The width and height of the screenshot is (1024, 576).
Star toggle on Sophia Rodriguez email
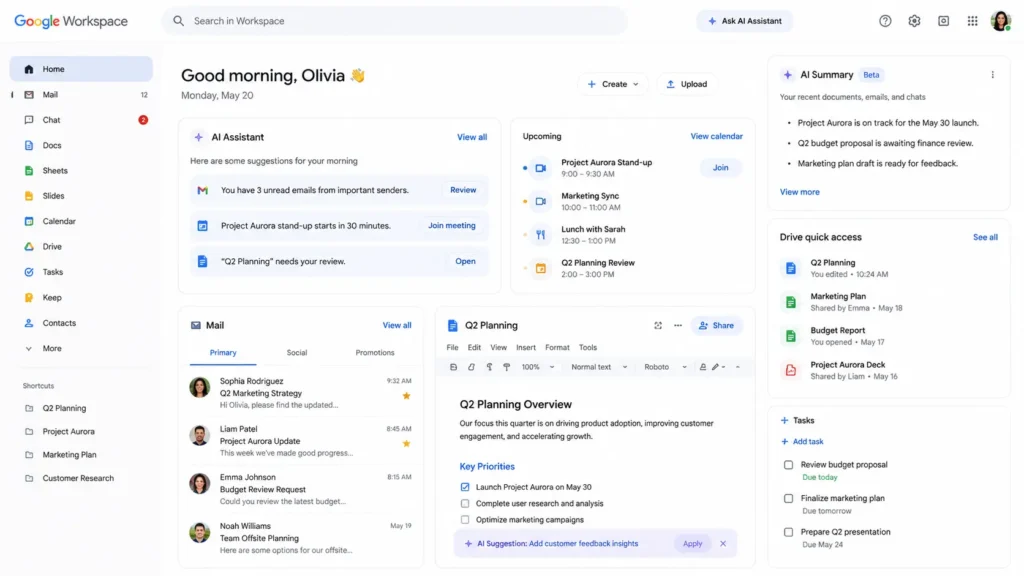(406, 396)
